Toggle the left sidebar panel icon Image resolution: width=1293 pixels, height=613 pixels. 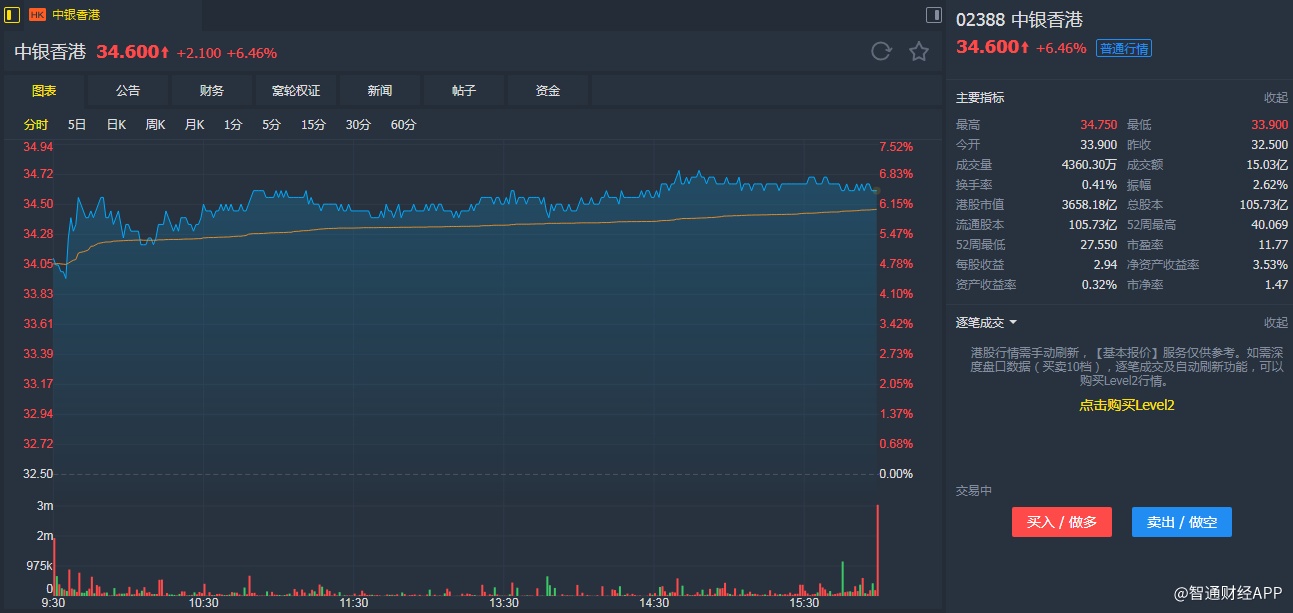pyautogui.click(x=13, y=15)
